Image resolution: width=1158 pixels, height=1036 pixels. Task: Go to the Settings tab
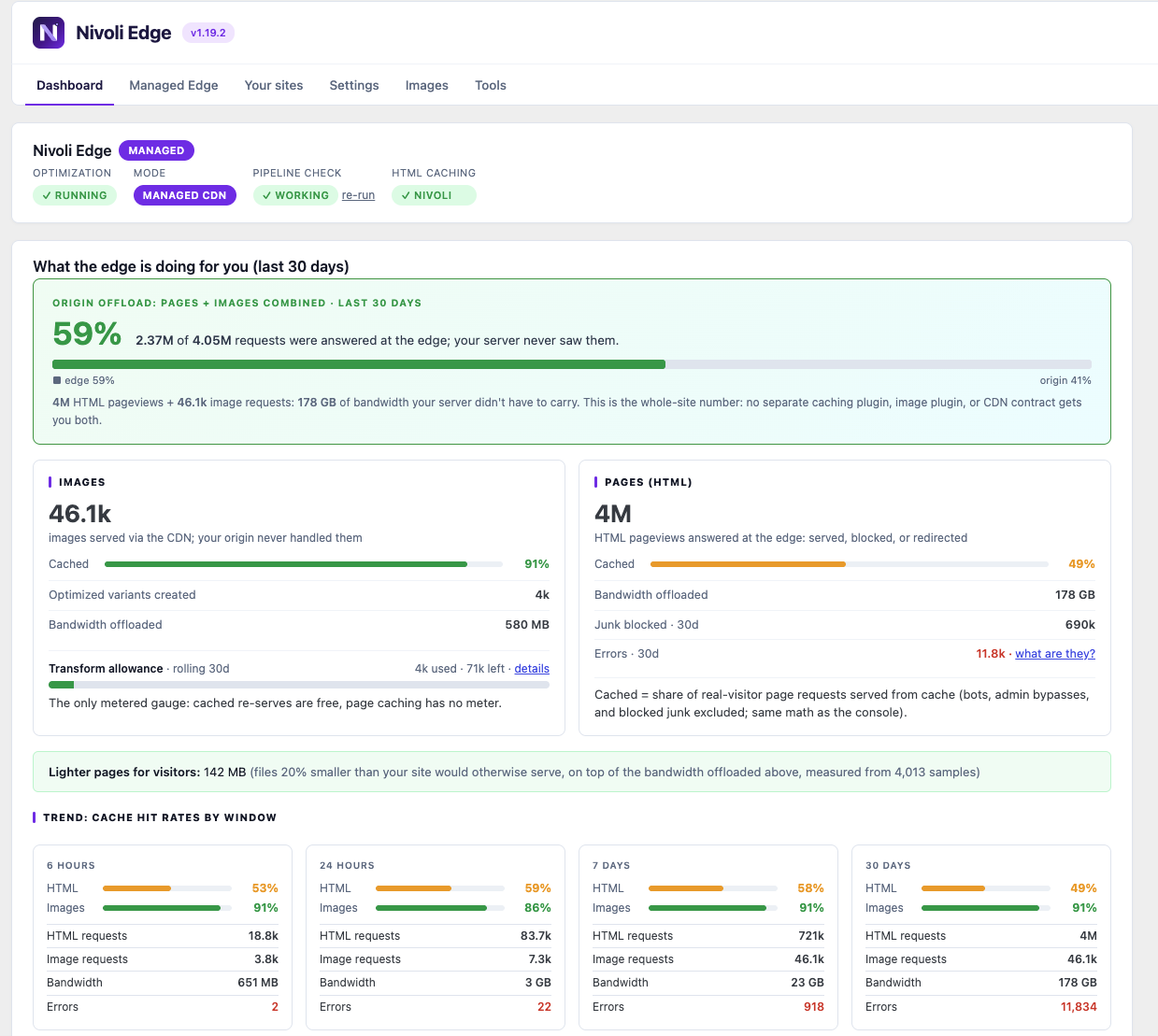tap(354, 85)
